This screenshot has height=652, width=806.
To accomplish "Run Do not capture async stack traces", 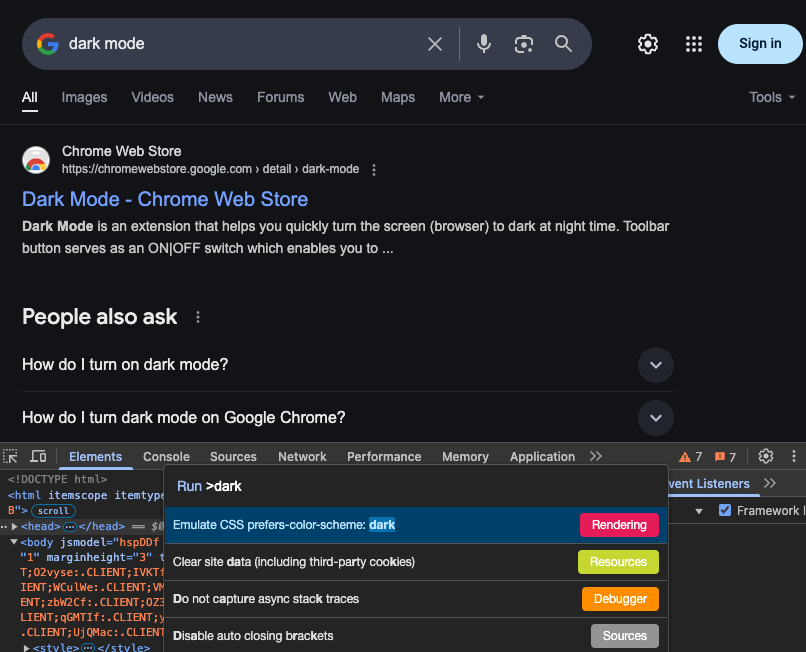I will [x=416, y=599].
